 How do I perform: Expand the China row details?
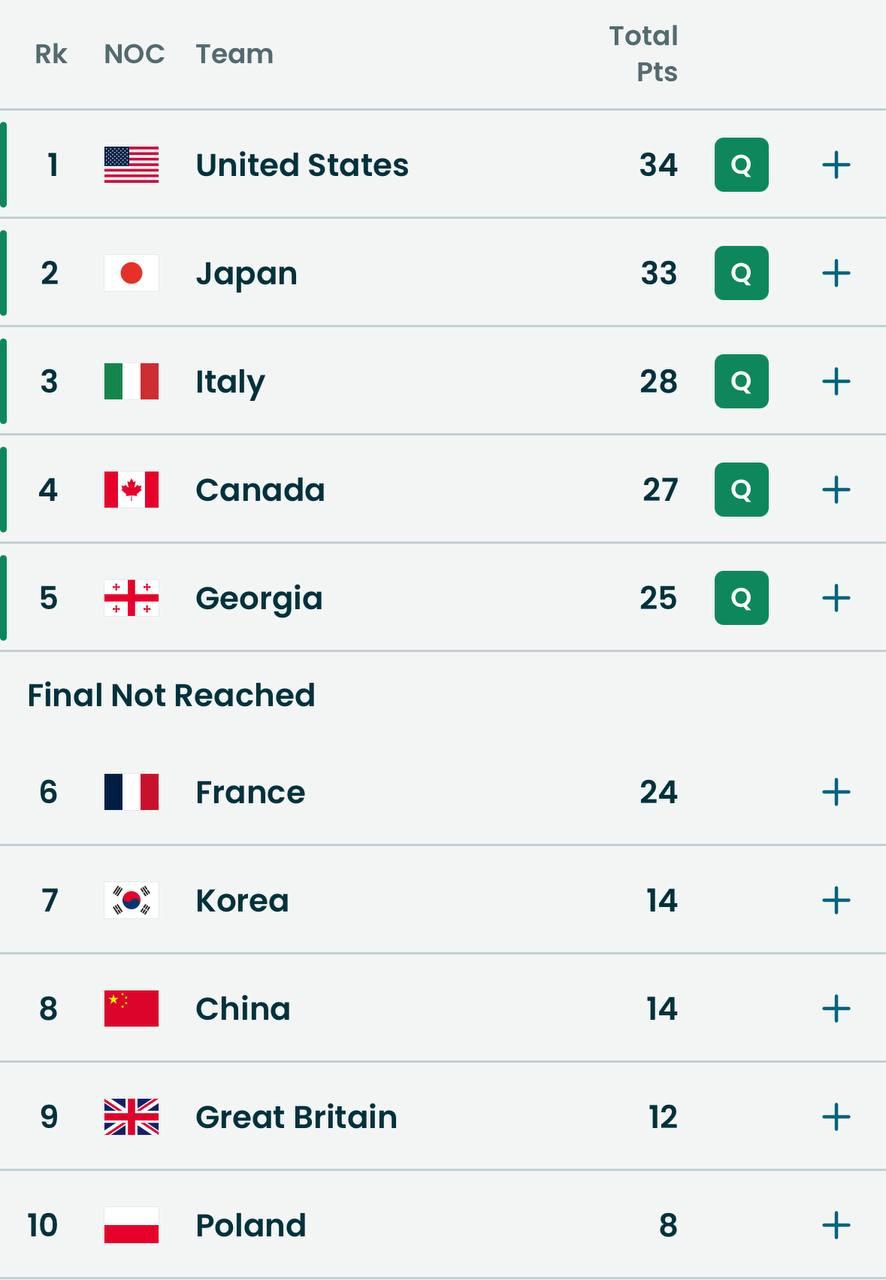coord(836,1009)
